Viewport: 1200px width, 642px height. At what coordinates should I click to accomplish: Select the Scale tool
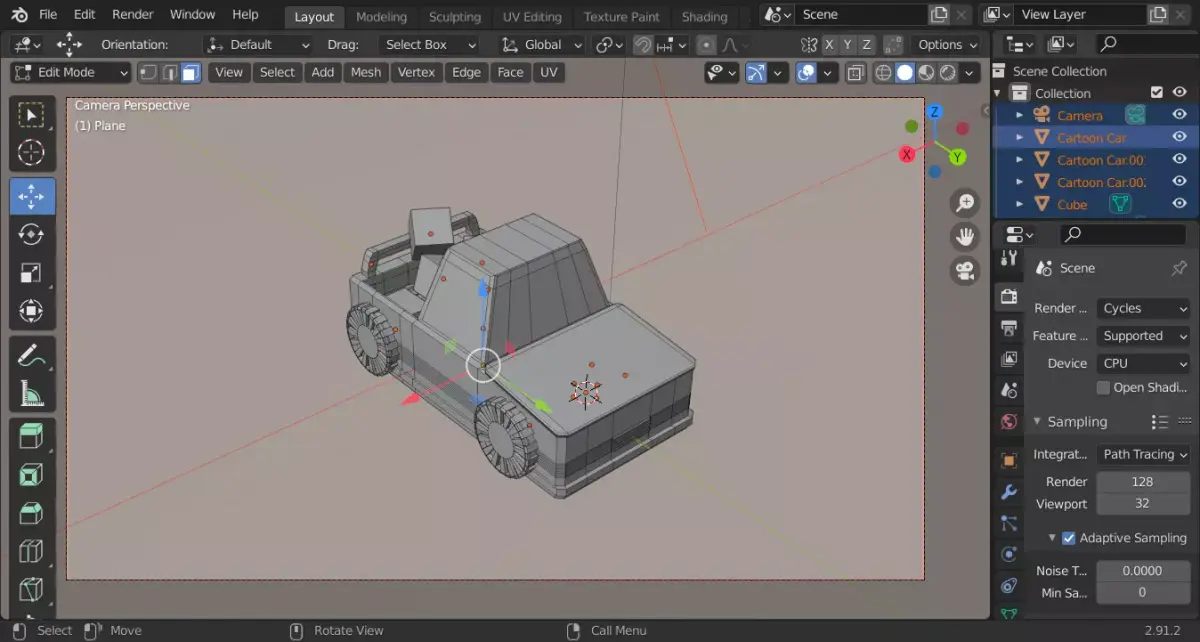click(x=32, y=273)
